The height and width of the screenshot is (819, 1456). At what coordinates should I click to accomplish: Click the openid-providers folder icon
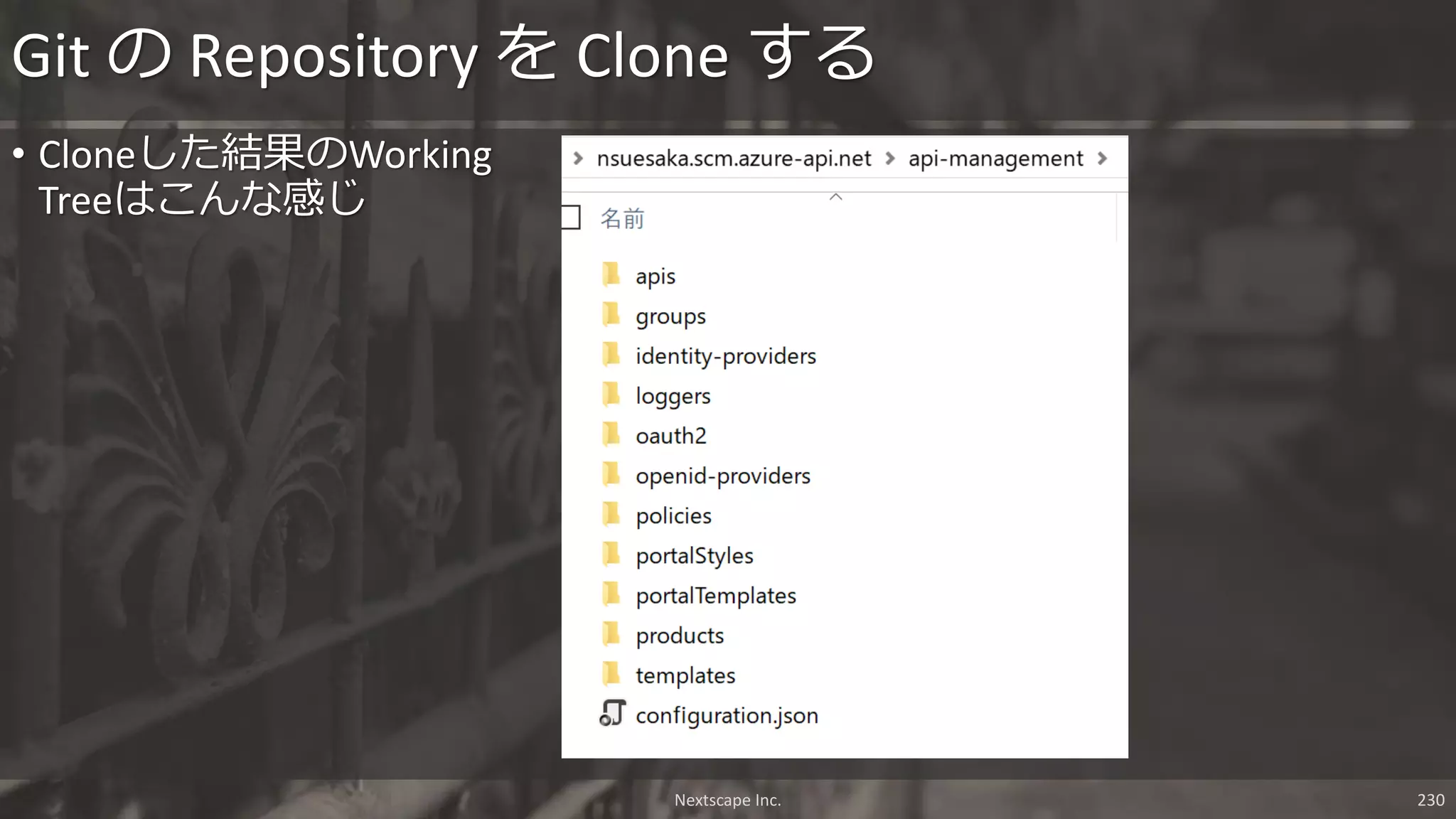coord(611,473)
